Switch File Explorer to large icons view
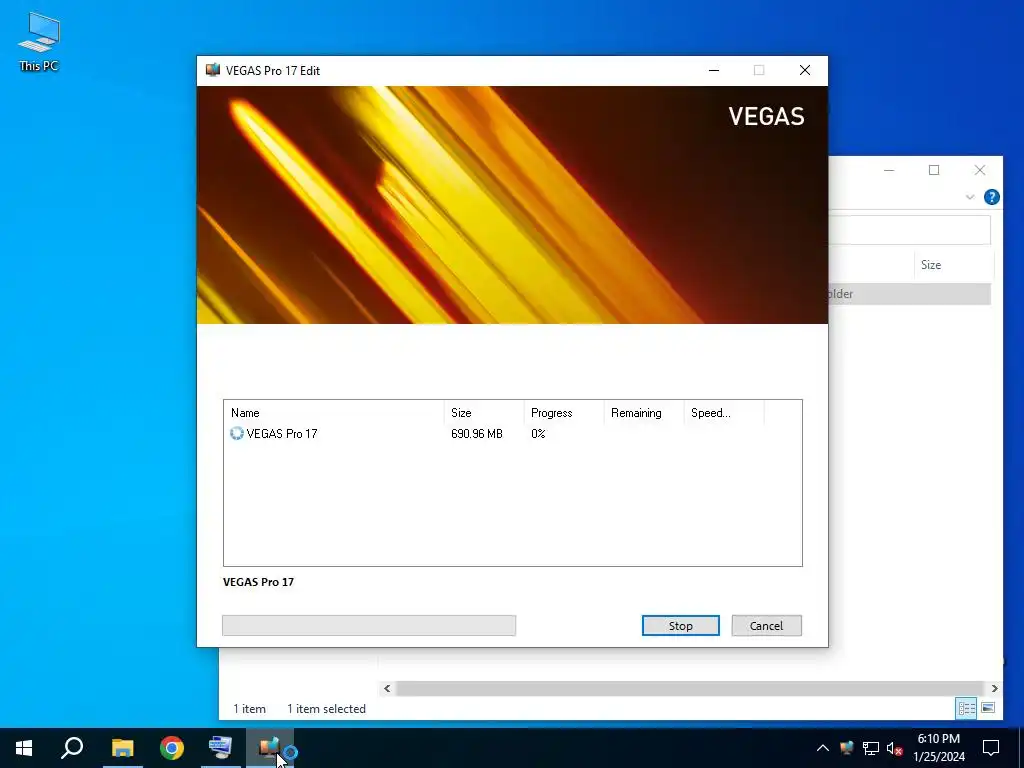 tap(988, 708)
